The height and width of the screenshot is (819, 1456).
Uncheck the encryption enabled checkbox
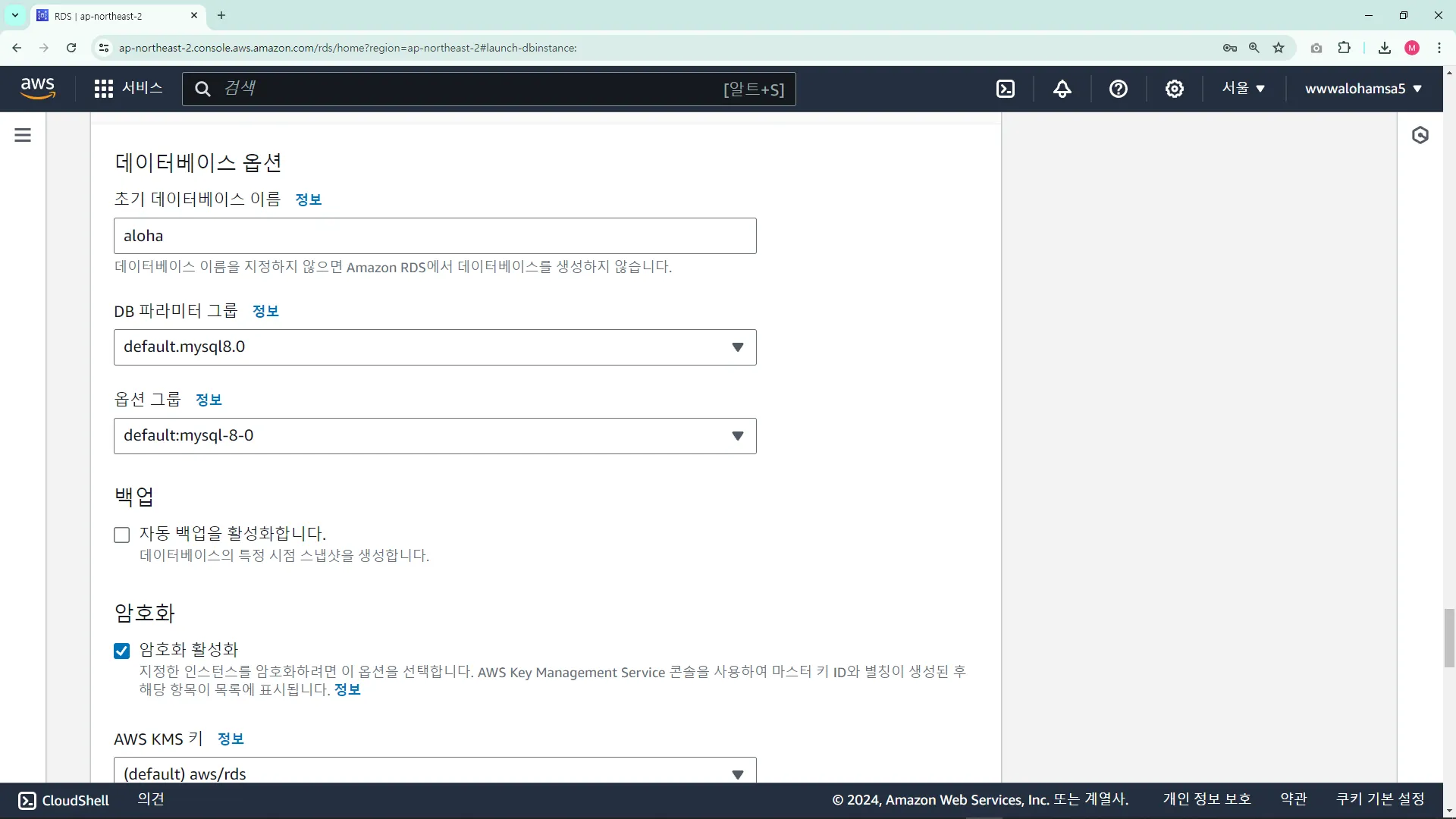coord(121,651)
